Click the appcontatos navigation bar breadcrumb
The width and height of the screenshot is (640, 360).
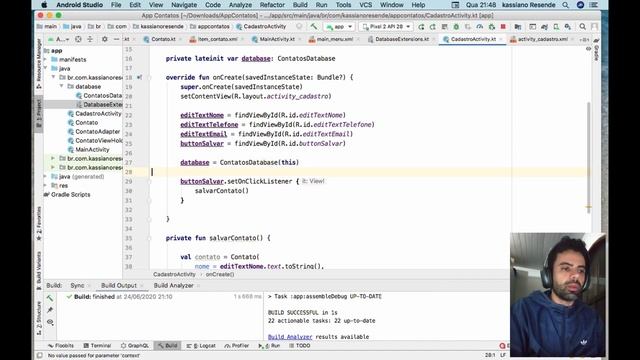tap(210, 27)
